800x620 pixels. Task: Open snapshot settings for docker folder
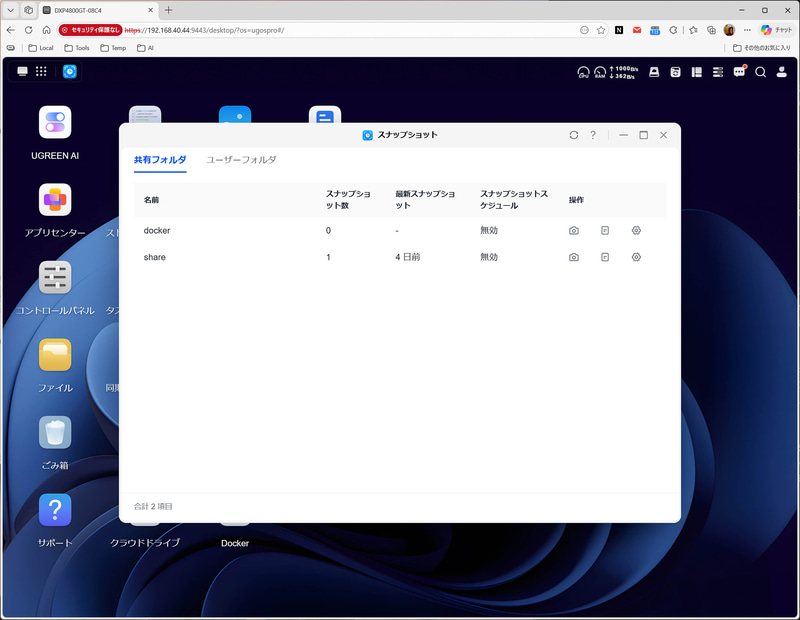pyautogui.click(x=636, y=231)
